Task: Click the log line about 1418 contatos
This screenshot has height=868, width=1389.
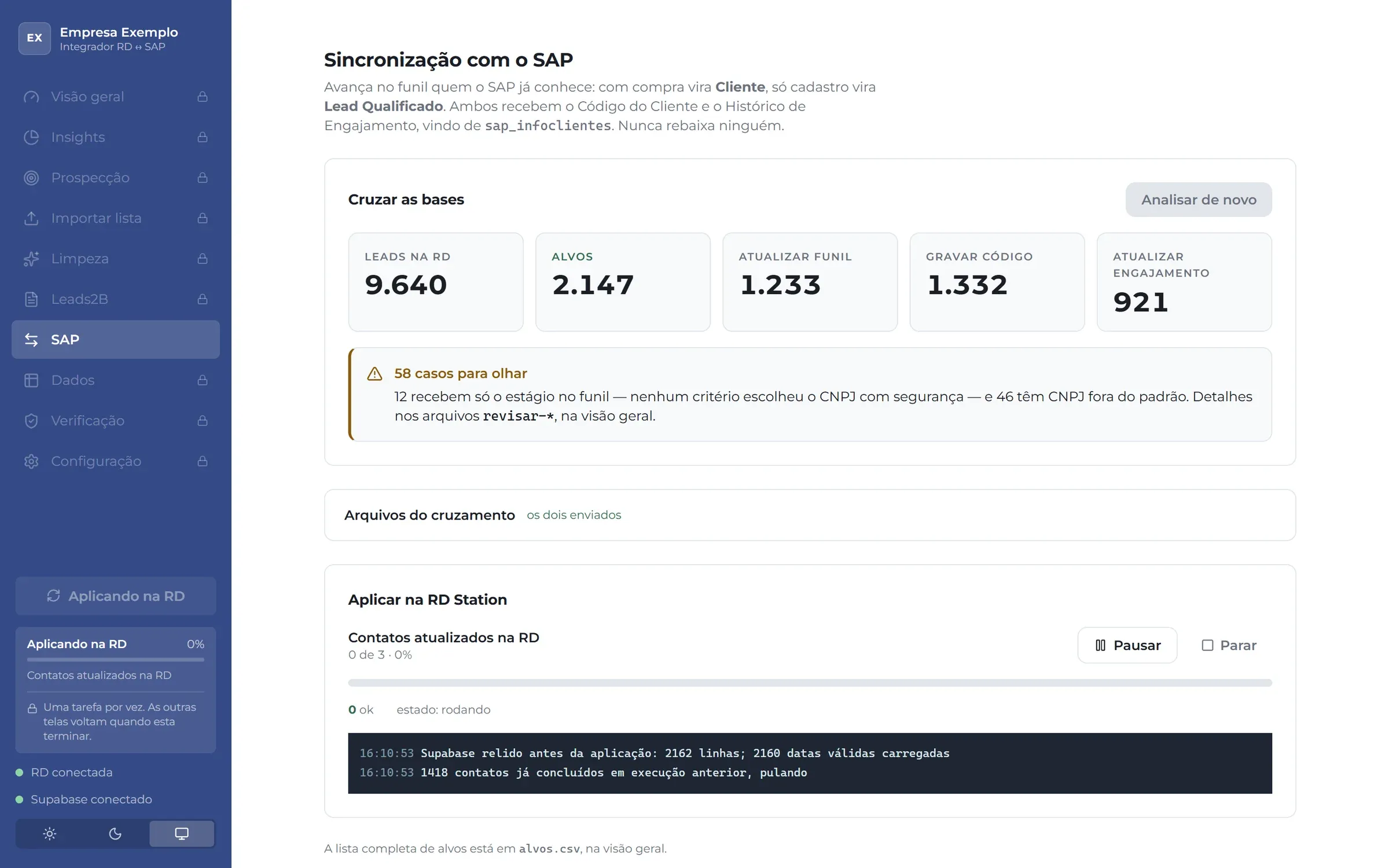Action: click(583, 773)
